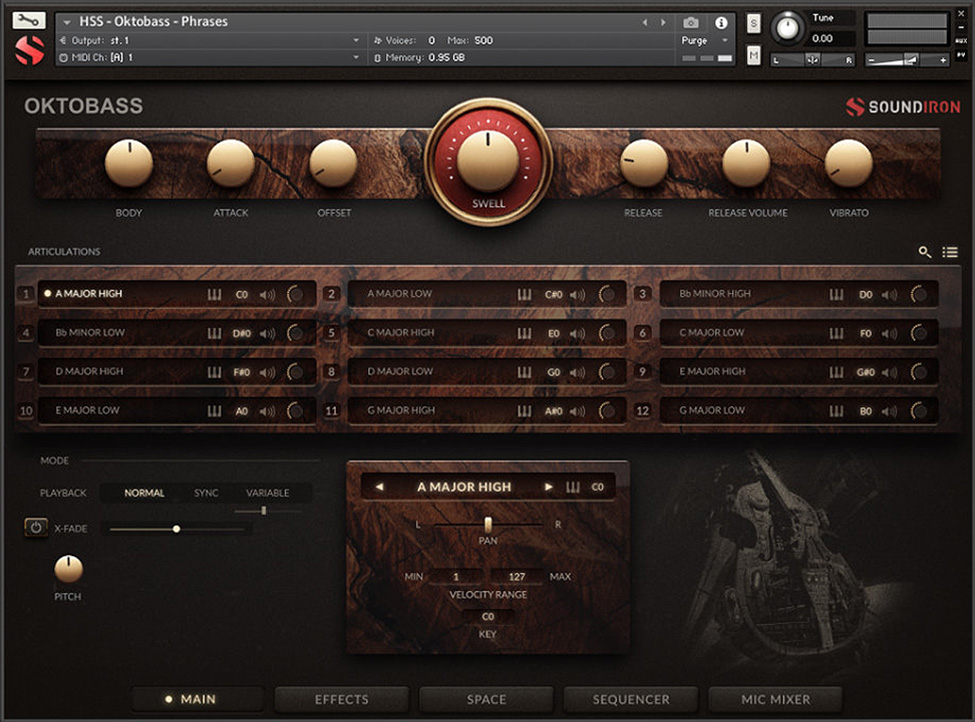Screen dimensions: 975x722
Task: Adjust the X-FADE slider handle
Action: [177, 529]
